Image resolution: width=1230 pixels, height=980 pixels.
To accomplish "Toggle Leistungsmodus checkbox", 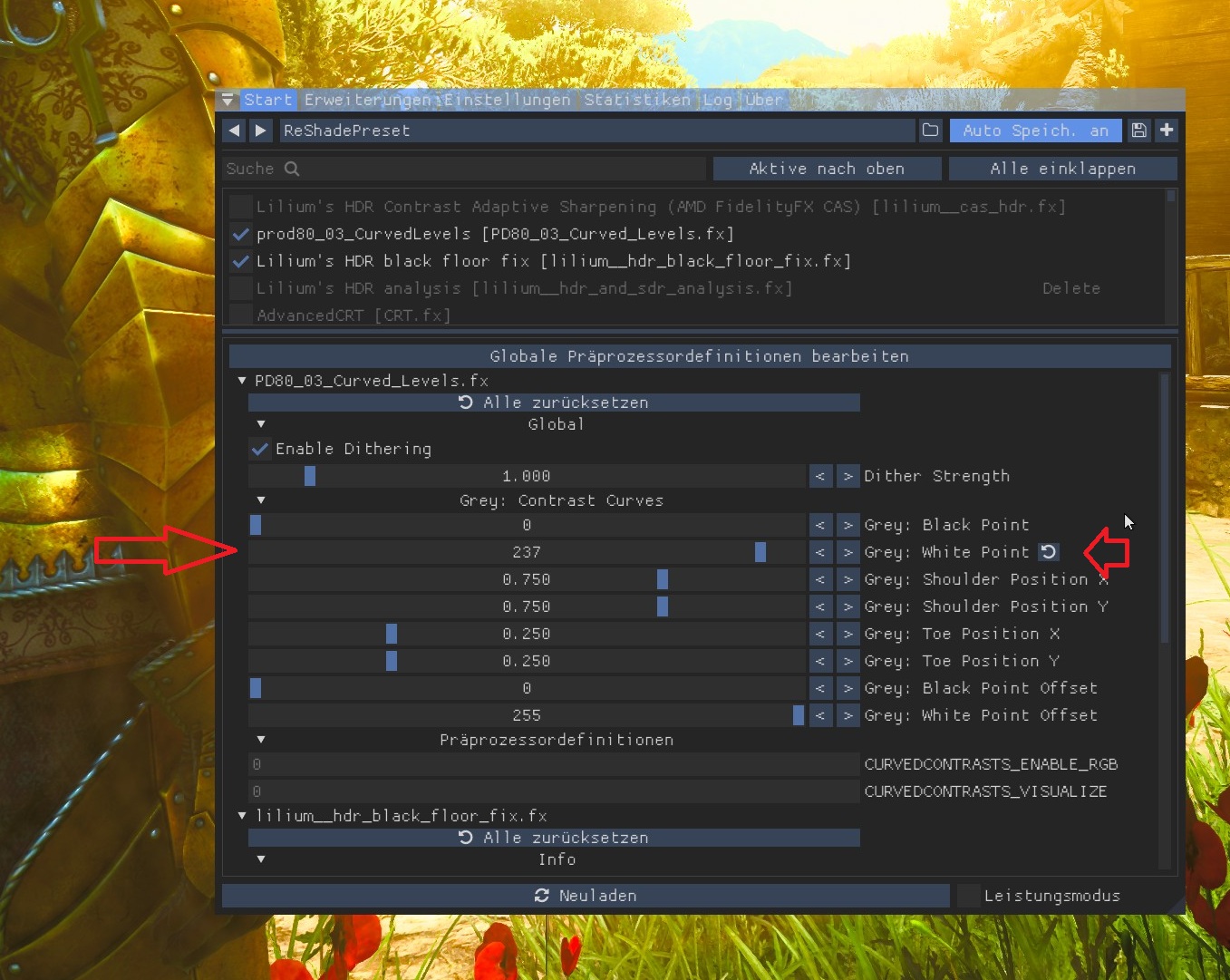I will pyautogui.click(x=969, y=896).
